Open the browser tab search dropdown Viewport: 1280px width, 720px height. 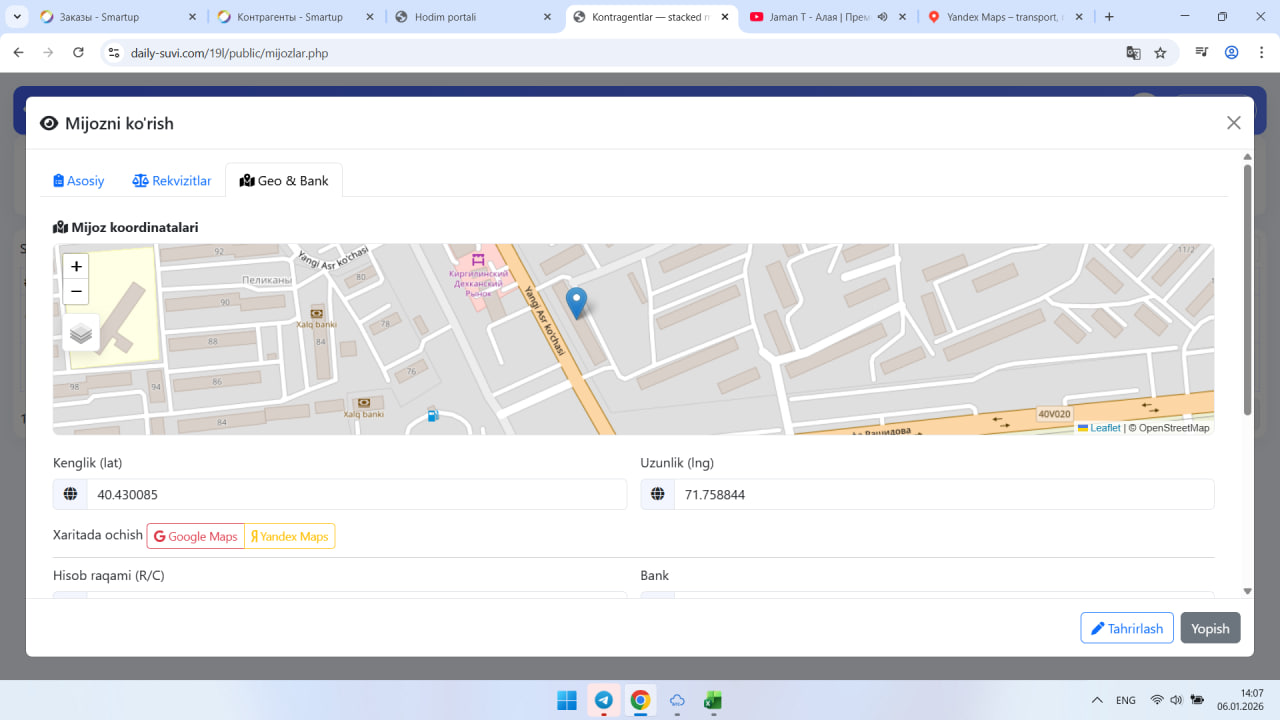[17, 17]
